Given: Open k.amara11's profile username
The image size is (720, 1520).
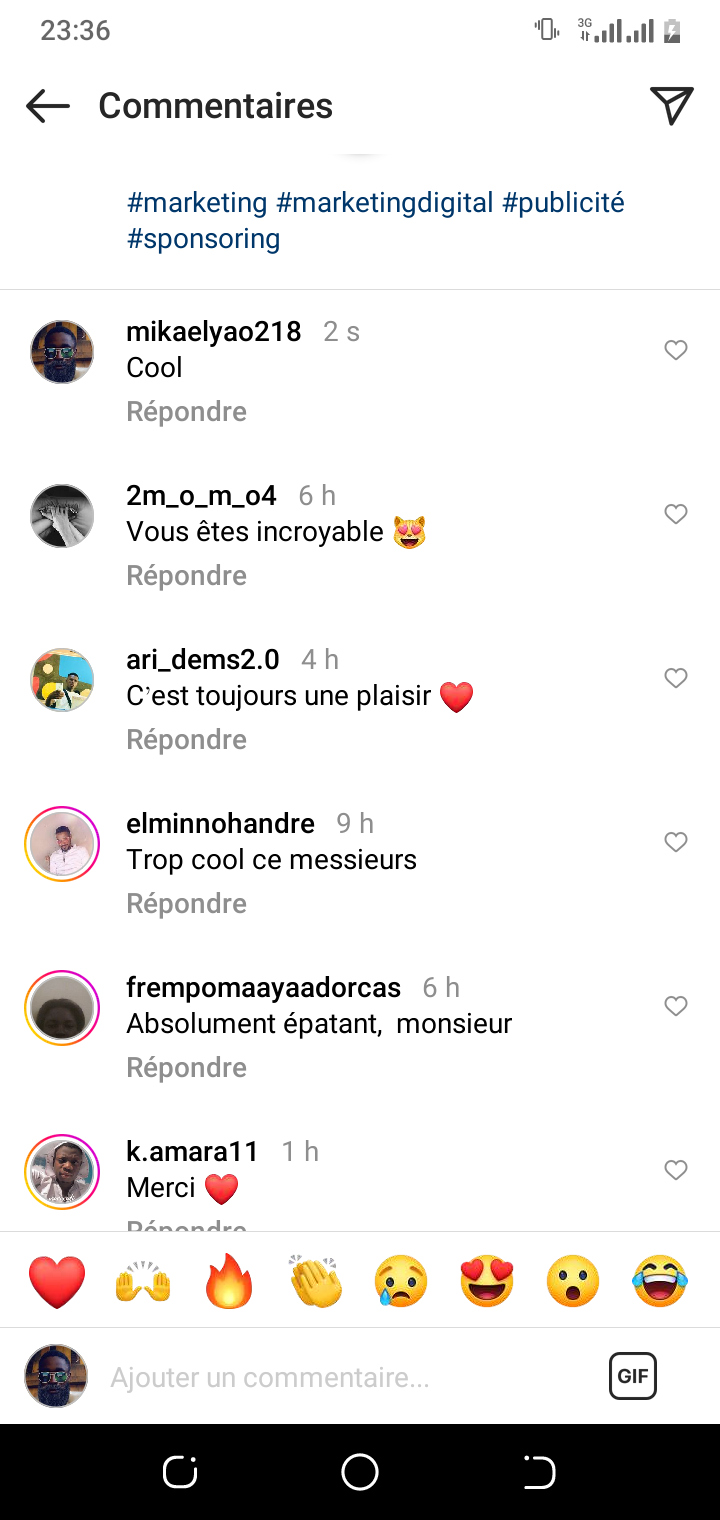Looking at the screenshot, I should tap(193, 1152).
